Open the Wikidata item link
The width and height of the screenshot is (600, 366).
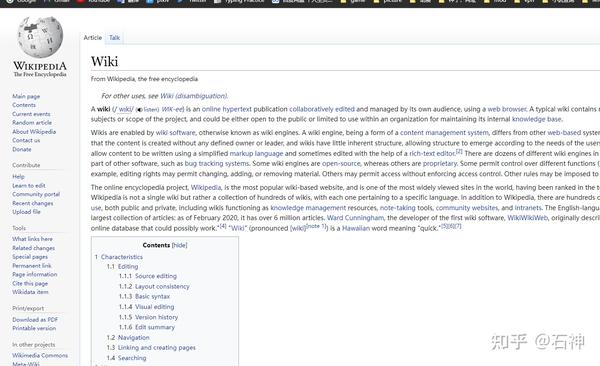[30, 292]
